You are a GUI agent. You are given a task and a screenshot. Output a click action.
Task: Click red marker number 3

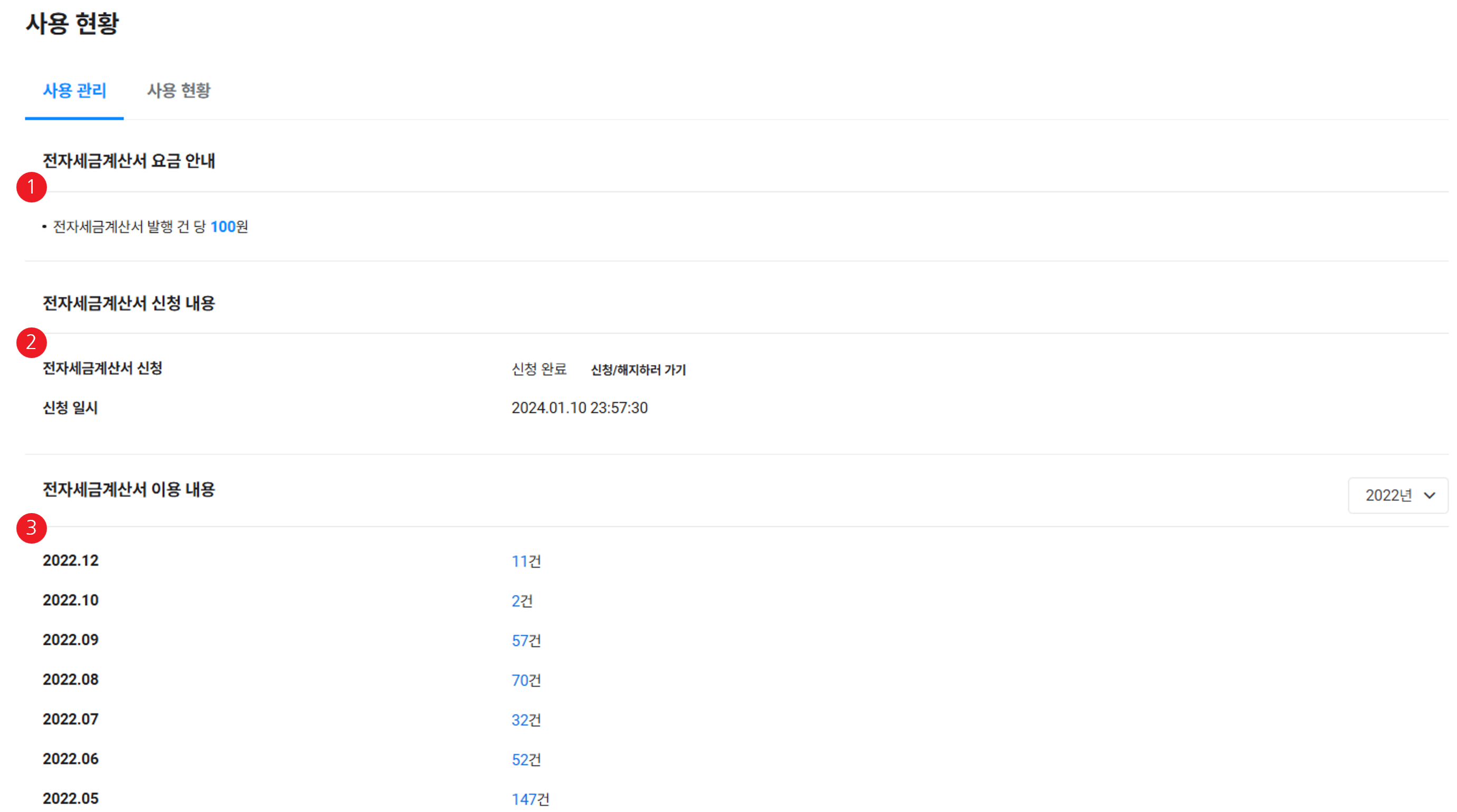click(32, 528)
